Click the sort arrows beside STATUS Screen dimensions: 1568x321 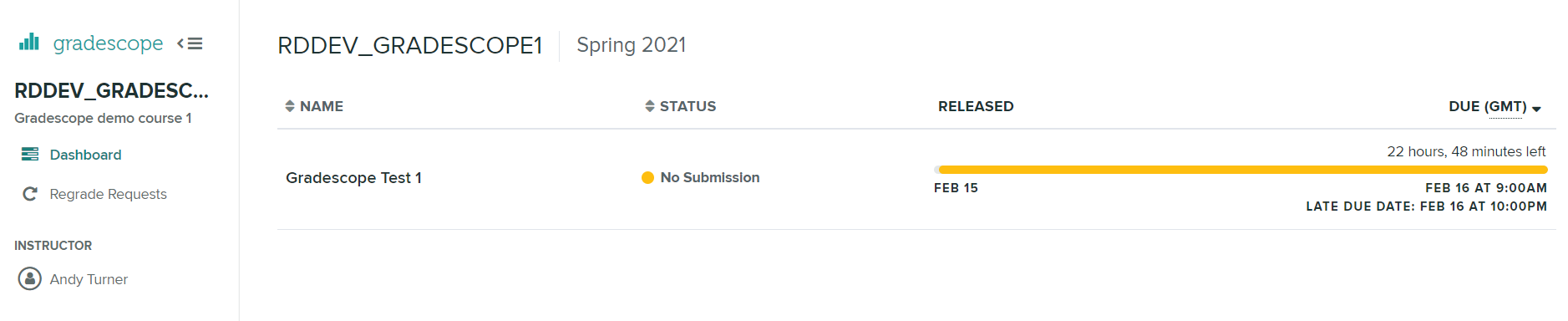[650, 106]
